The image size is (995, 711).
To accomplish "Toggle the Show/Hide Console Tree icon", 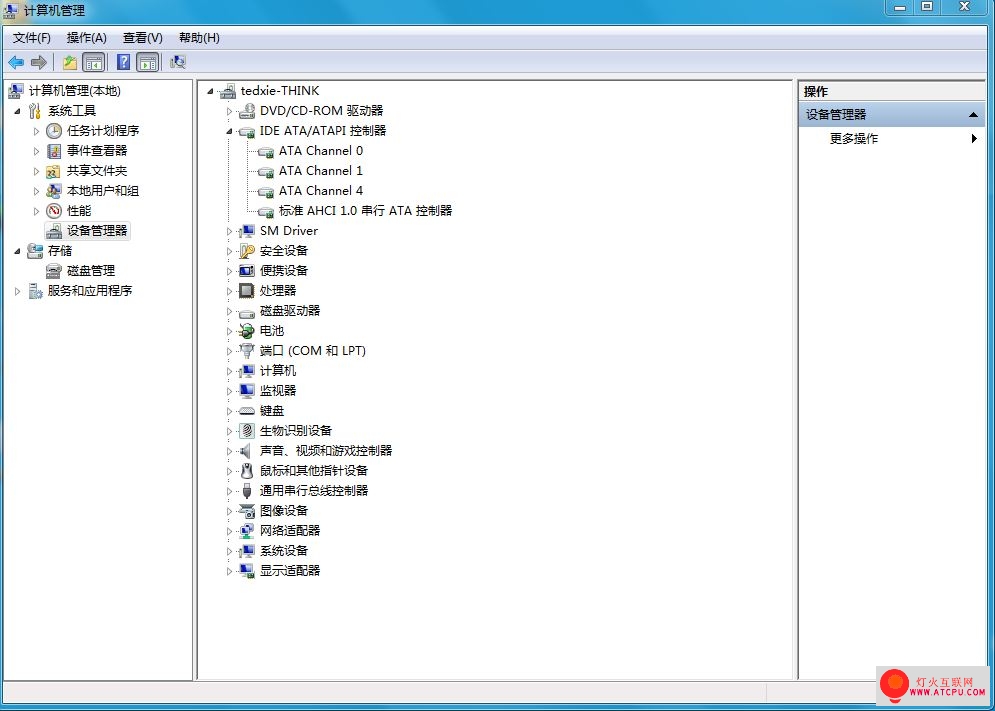I will click(x=94, y=62).
